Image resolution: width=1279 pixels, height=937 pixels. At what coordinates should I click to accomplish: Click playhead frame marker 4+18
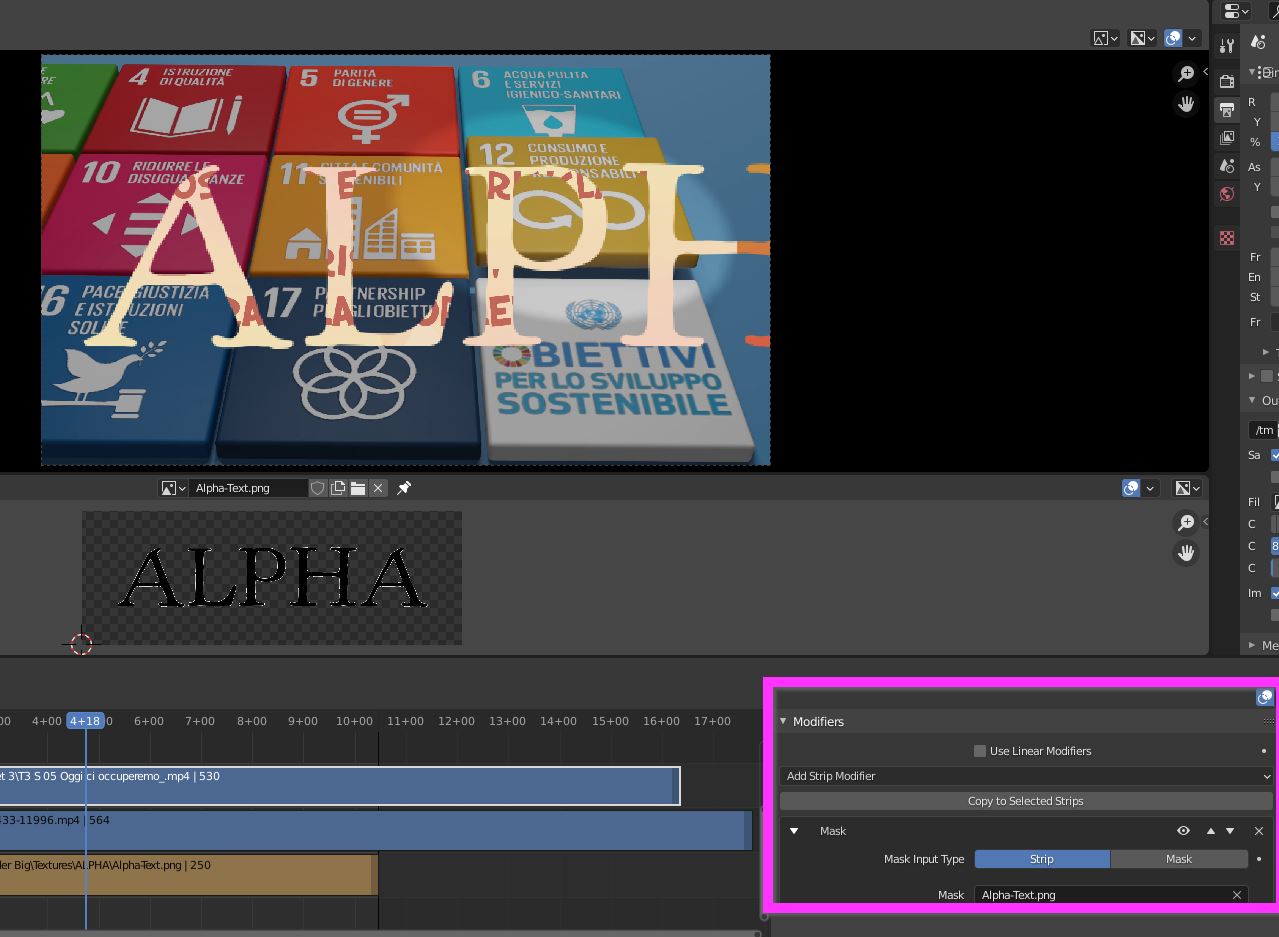(85, 721)
